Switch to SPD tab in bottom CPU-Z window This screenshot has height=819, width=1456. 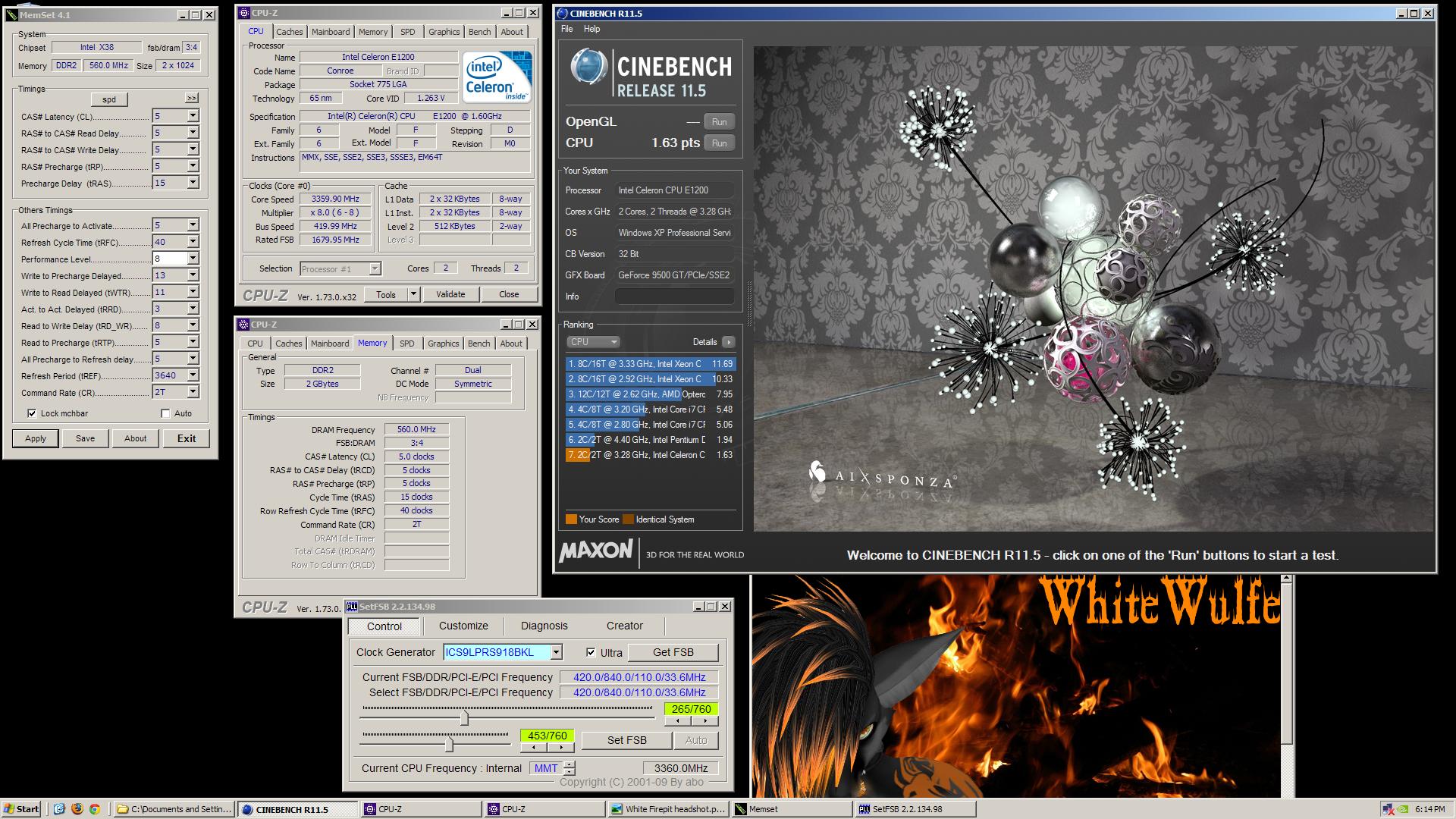tap(407, 344)
